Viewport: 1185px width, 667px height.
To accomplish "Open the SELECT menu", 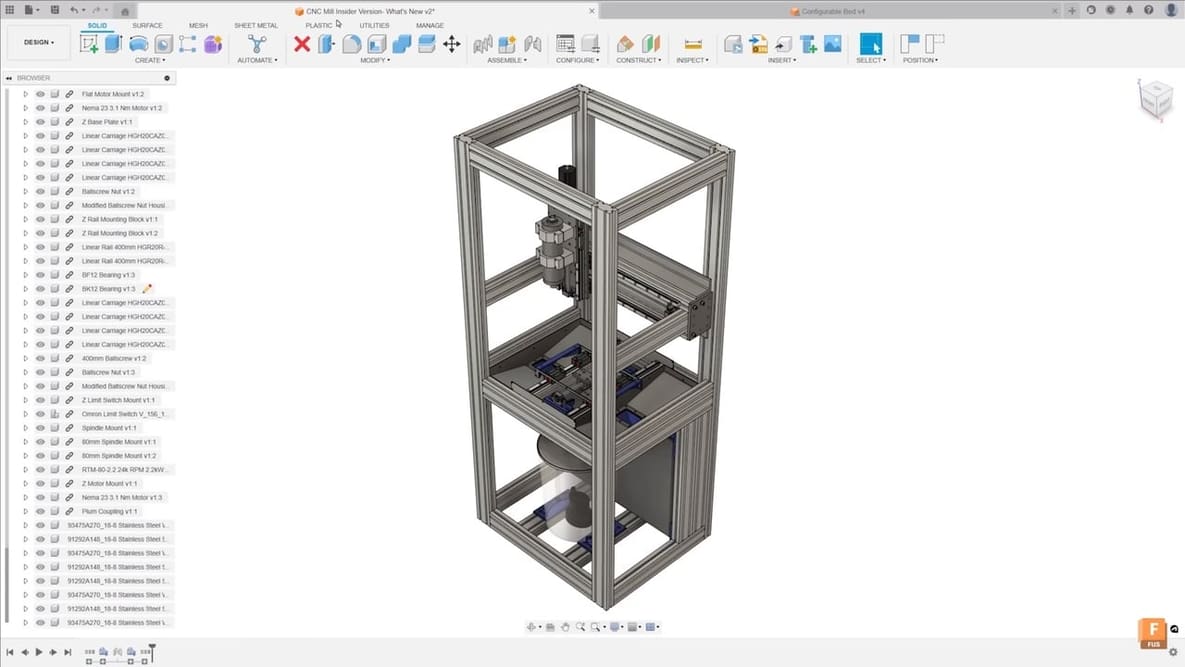I will pyautogui.click(x=871, y=60).
